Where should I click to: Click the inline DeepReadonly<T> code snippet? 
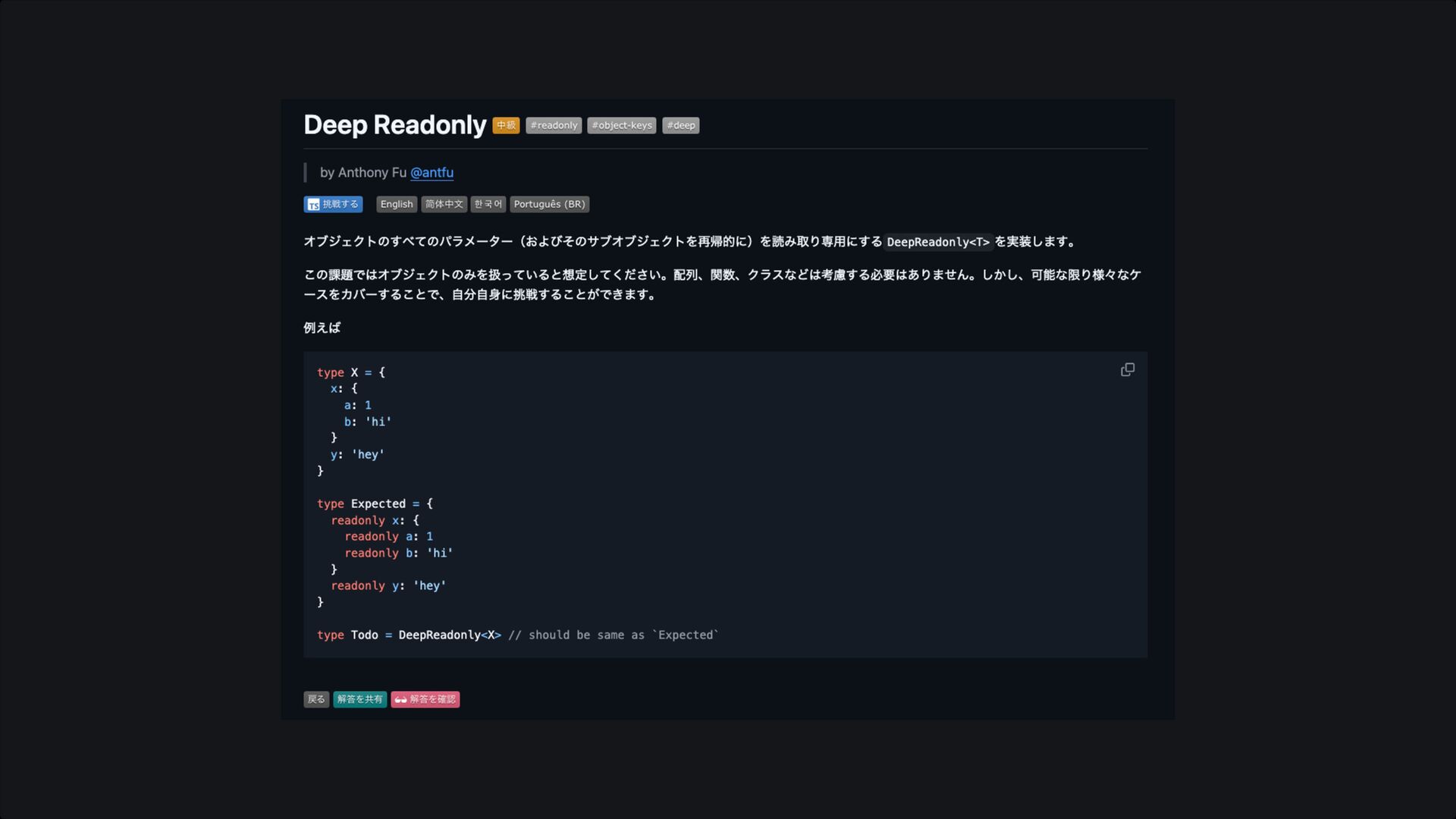point(938,242)
